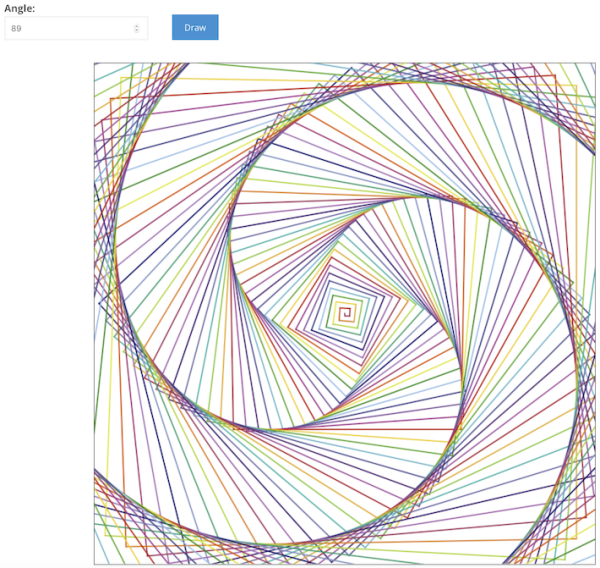
Task: Click the blue Draw button
Action: pos(195,28)
